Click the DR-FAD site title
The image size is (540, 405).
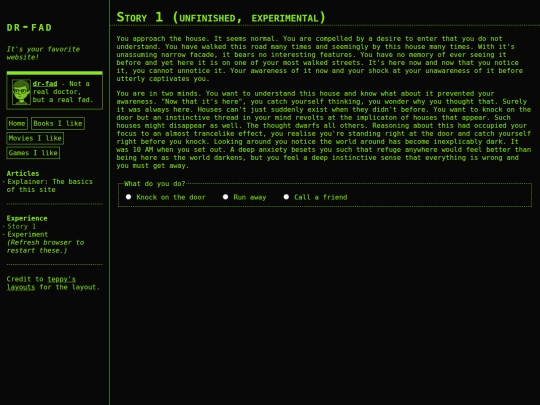click(29, 28)
